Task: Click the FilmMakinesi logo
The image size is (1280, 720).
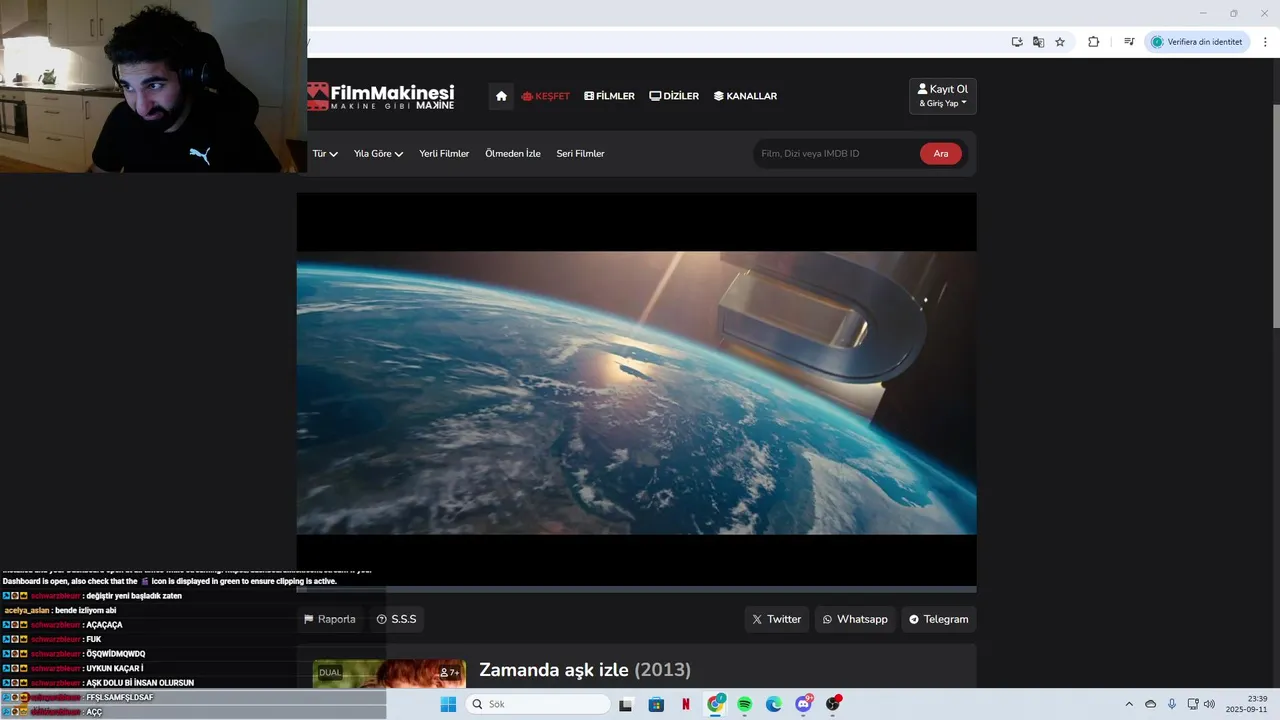Action: [381, 96]
